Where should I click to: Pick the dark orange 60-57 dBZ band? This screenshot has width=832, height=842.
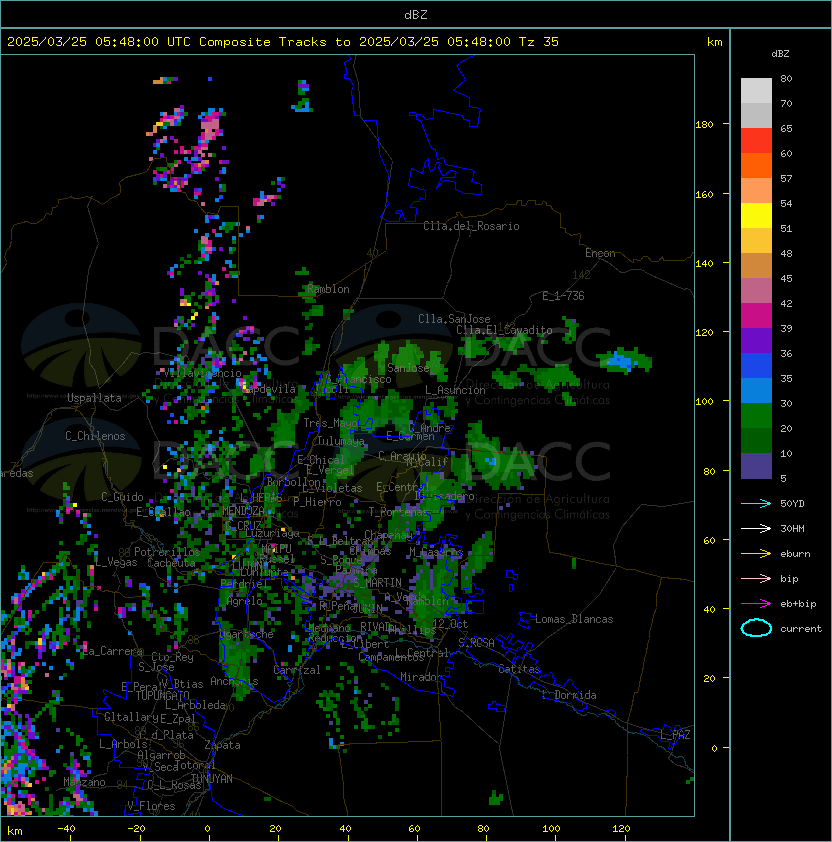click(756, 166)
